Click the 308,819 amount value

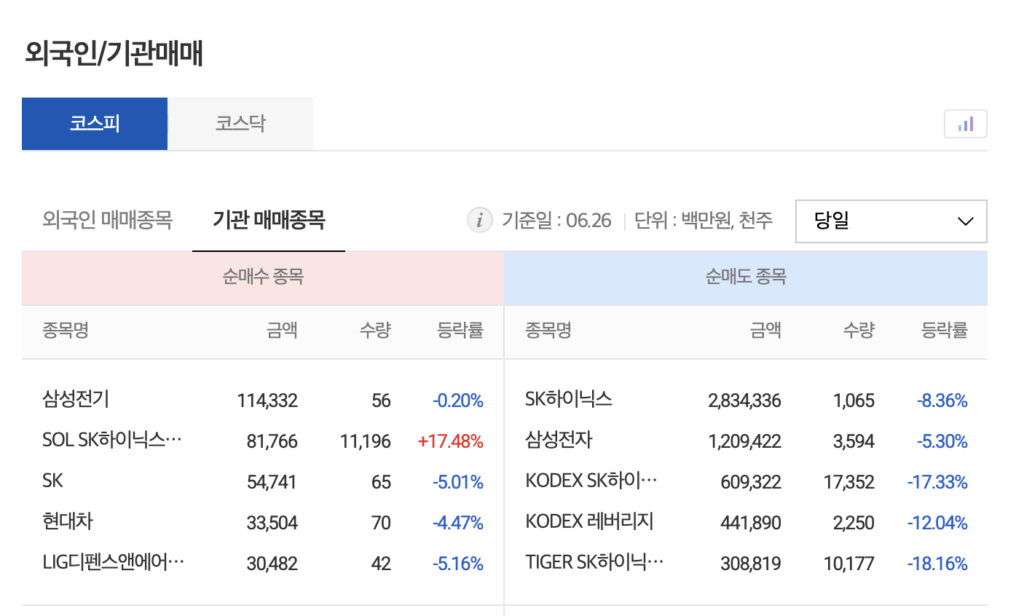coord(750,564)
